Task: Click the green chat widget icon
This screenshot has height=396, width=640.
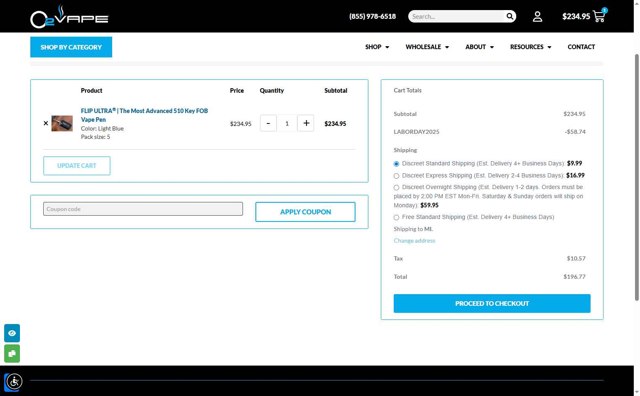Action: [12, 354]
